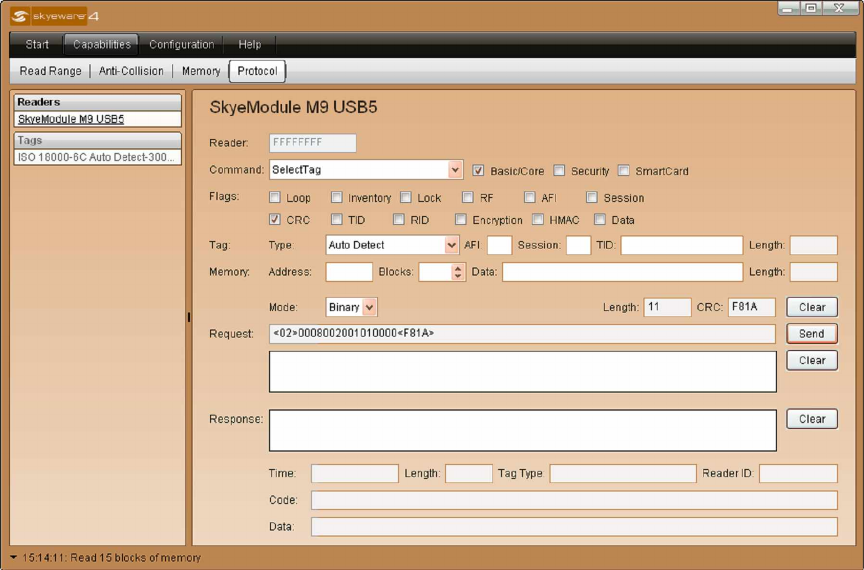This screenshot has width=864, height=570.
Task: Click the Memory Address input field
Action: (349, 272)
